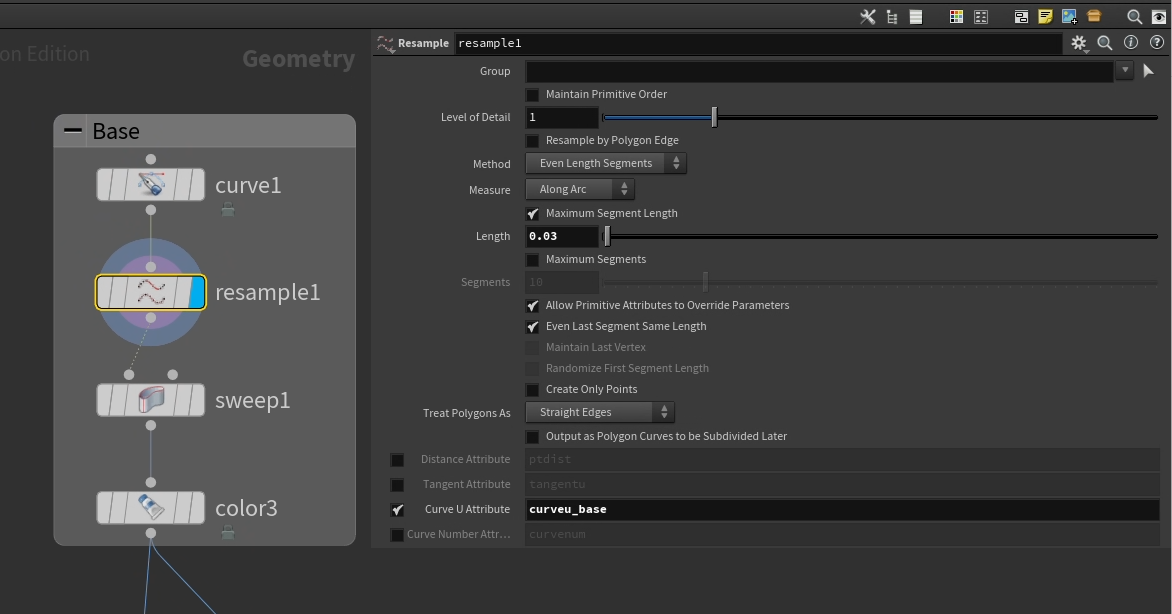Click the Length value field
Screen dimensions: 1172x614
pyautogui.click(x=562, y=237)
